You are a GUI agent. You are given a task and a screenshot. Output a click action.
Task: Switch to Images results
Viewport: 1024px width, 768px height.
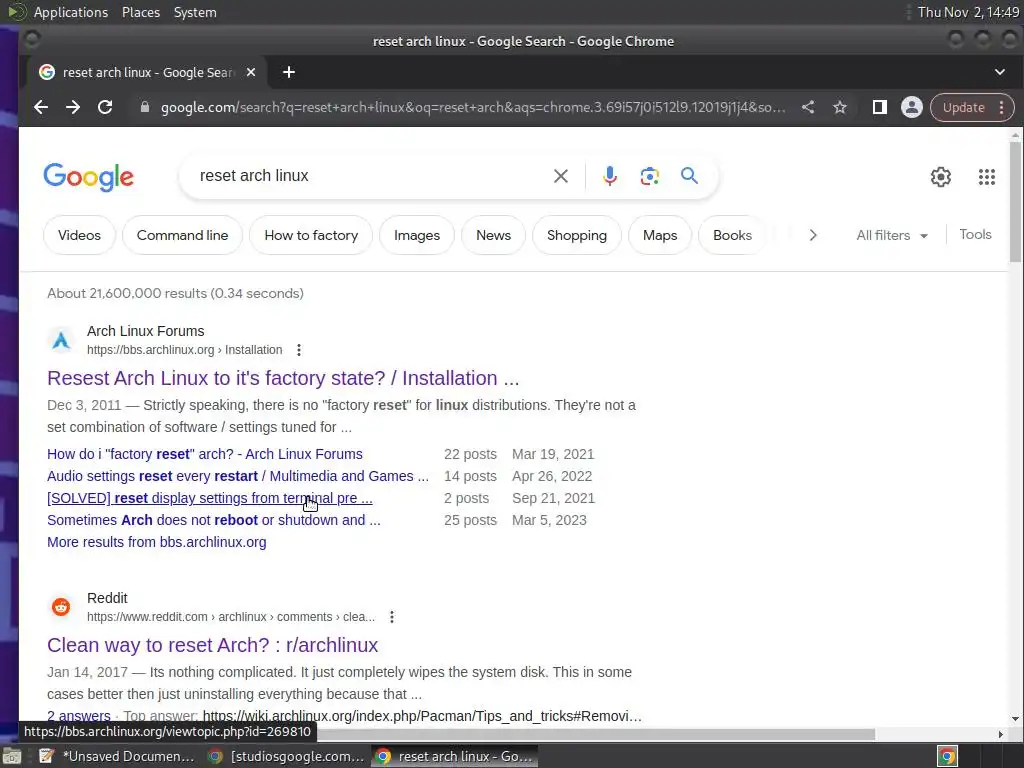[x=417, y=235]
